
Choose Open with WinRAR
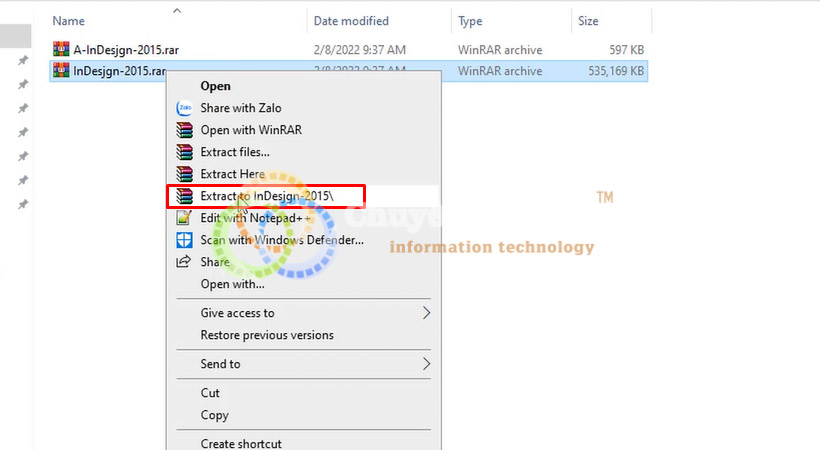click(251, 130)
